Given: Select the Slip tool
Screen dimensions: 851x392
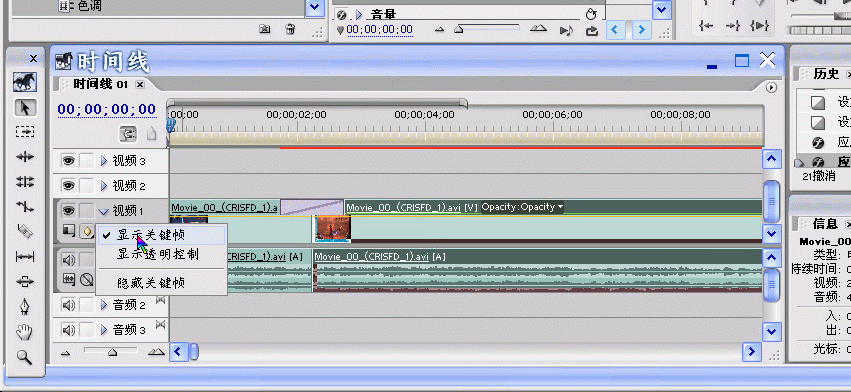Looking at the screenshot, I should click(x=25, y=257).
